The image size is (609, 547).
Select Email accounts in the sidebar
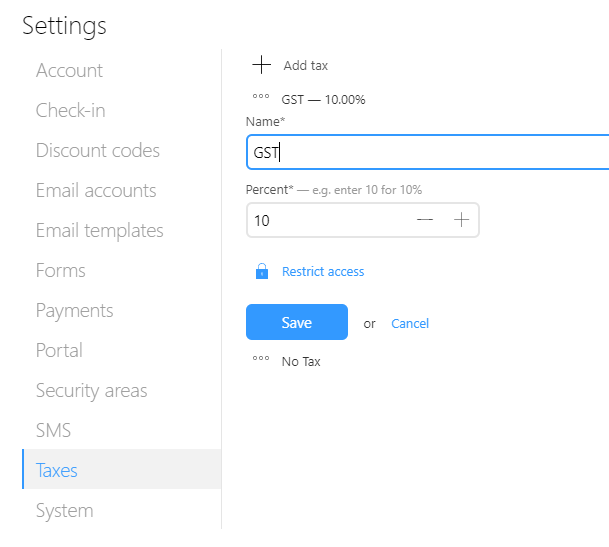(x=96, y=190)
